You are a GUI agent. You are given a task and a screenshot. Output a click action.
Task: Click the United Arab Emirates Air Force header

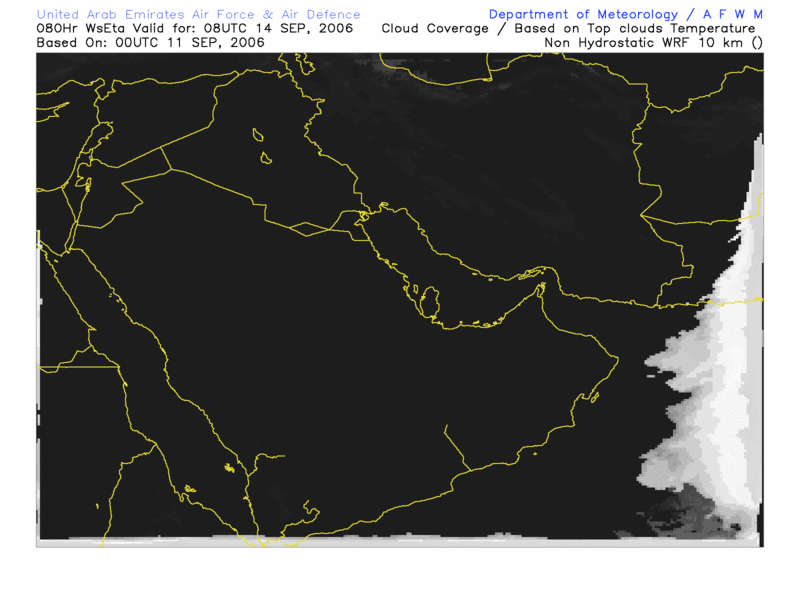[198, 15]
